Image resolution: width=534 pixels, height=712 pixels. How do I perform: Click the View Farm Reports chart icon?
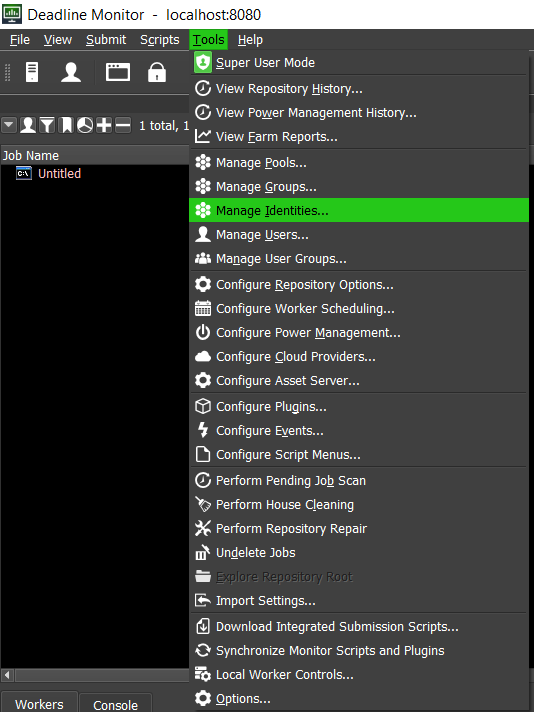(x=203, y=137)
